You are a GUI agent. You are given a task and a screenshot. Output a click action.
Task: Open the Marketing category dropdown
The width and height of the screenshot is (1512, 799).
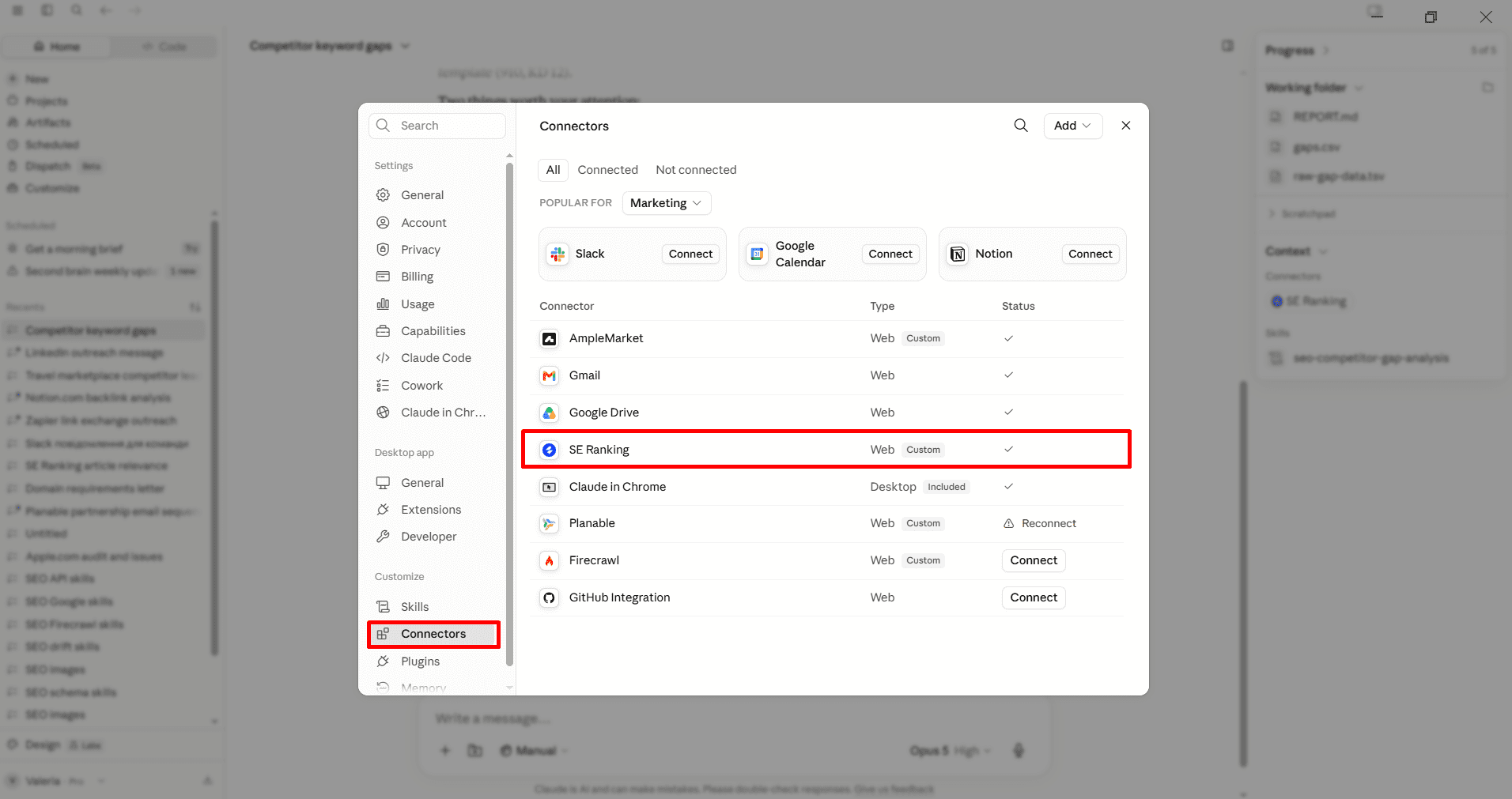(667, 203)
